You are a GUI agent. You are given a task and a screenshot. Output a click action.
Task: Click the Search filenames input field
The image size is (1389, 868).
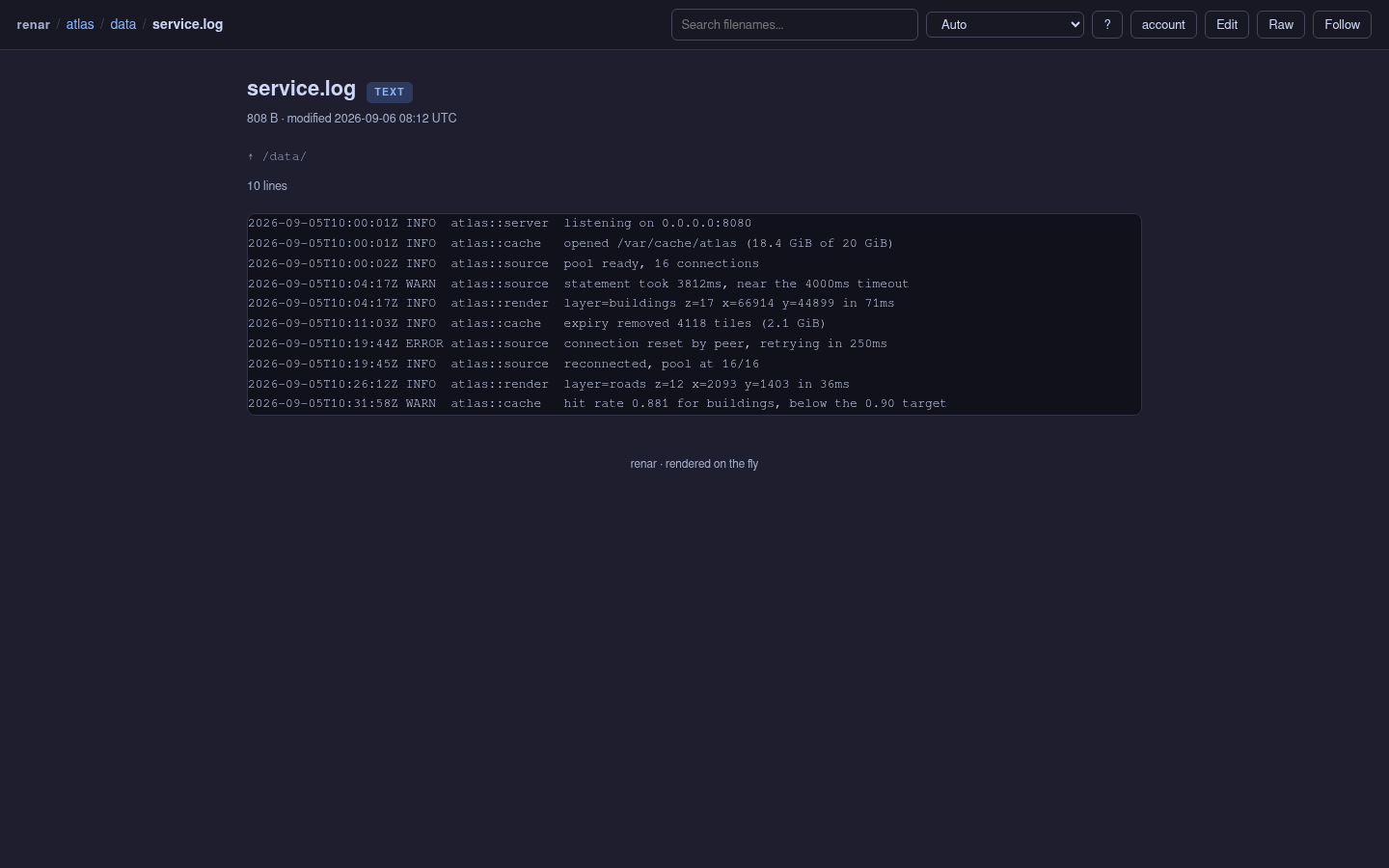point(794,24)
